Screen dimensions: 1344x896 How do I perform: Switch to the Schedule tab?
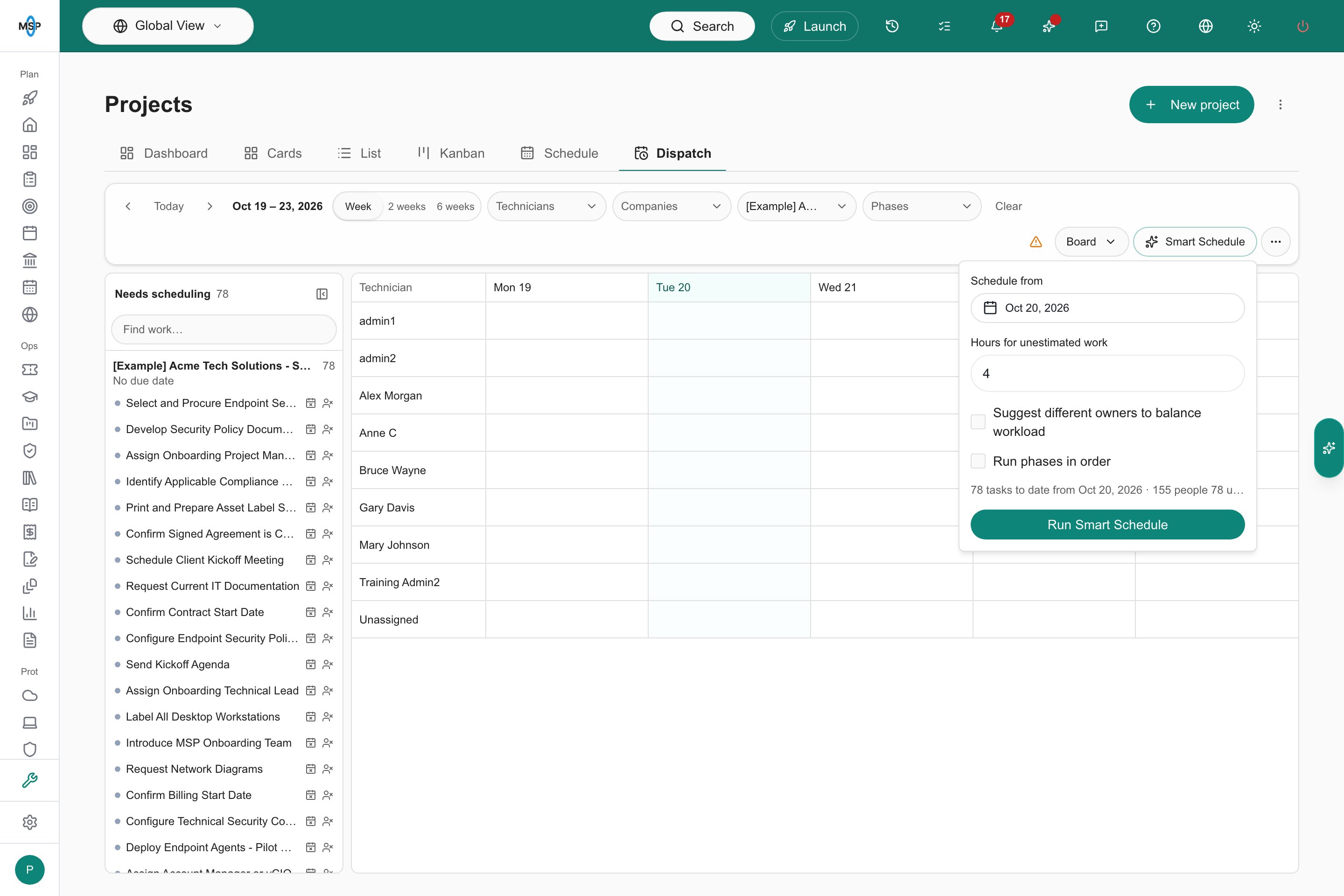coord(560,153)
